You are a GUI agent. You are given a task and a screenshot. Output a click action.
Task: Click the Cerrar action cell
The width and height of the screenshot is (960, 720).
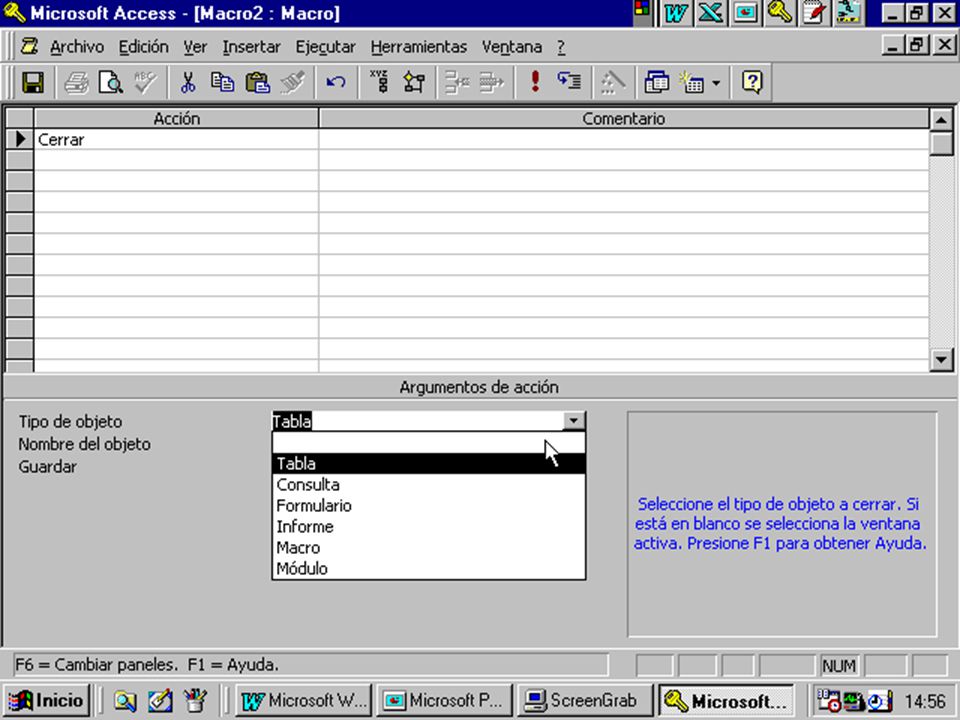click(176, 140)
